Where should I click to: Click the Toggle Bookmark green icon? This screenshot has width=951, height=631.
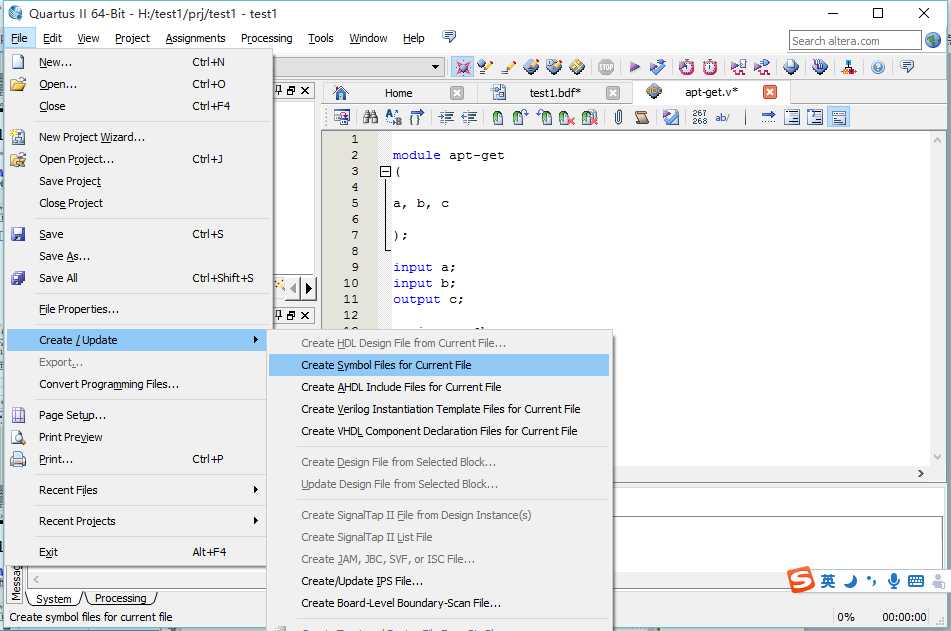pyautogui.click(x=497, y=117)
